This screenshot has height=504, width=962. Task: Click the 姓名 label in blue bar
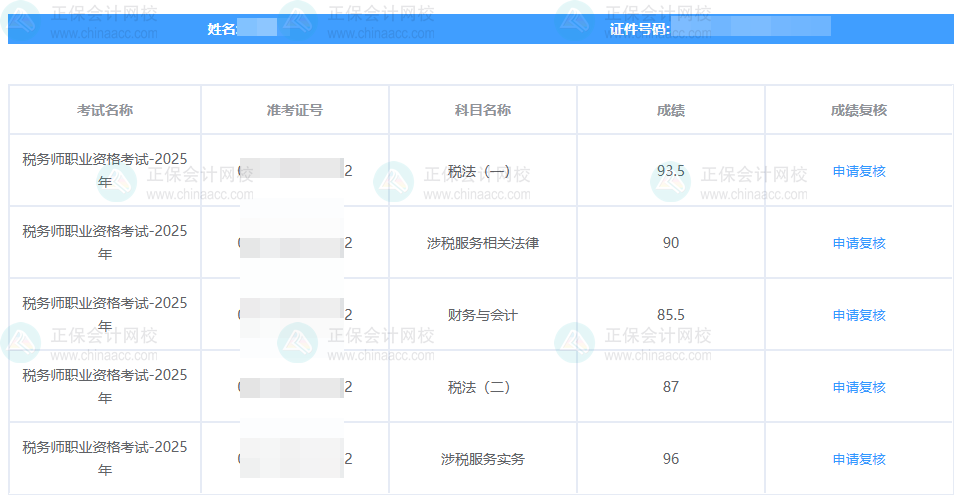coord(221,29)
